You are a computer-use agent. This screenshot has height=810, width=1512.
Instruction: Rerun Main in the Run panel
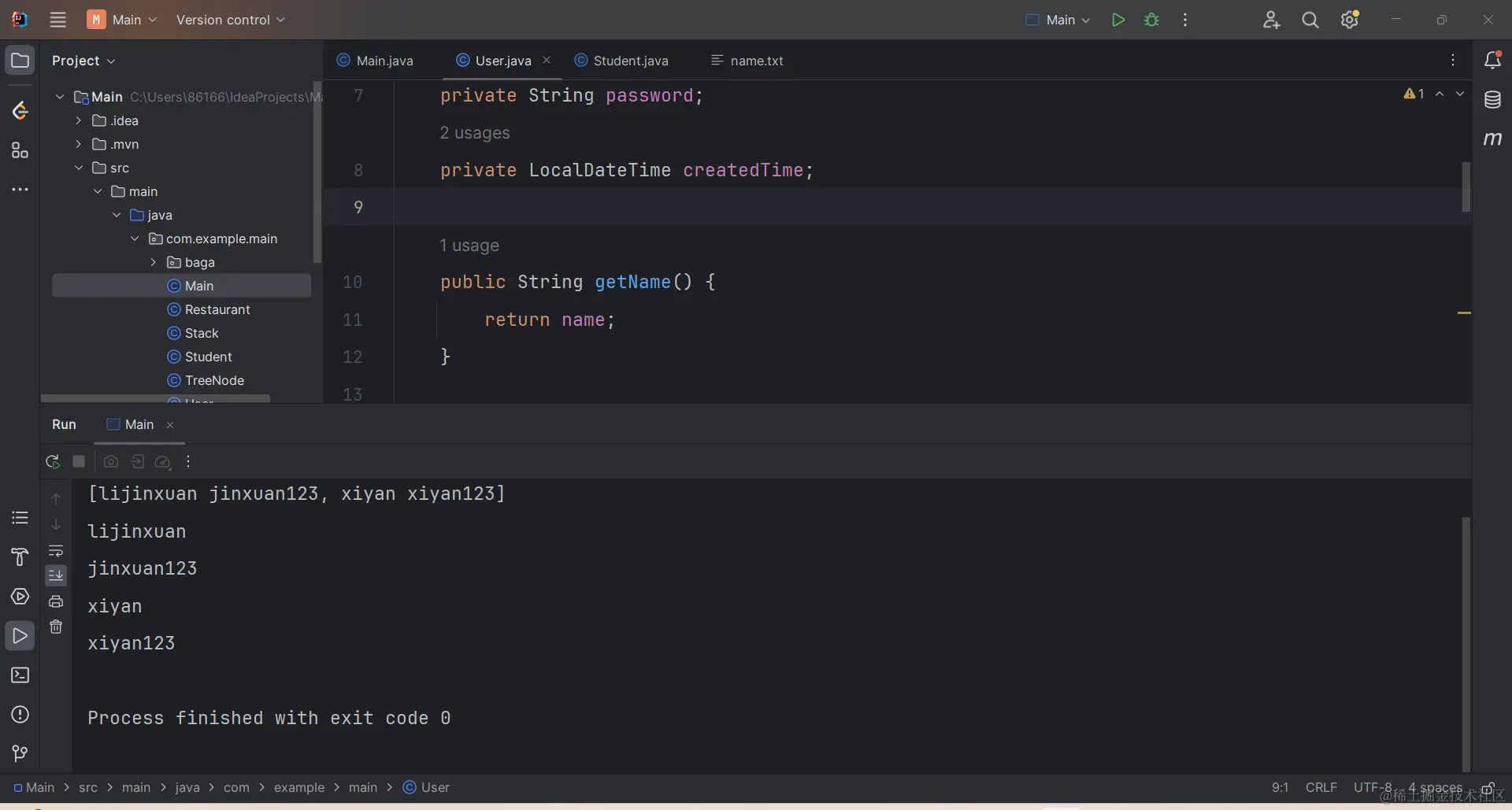pos(53,461)
